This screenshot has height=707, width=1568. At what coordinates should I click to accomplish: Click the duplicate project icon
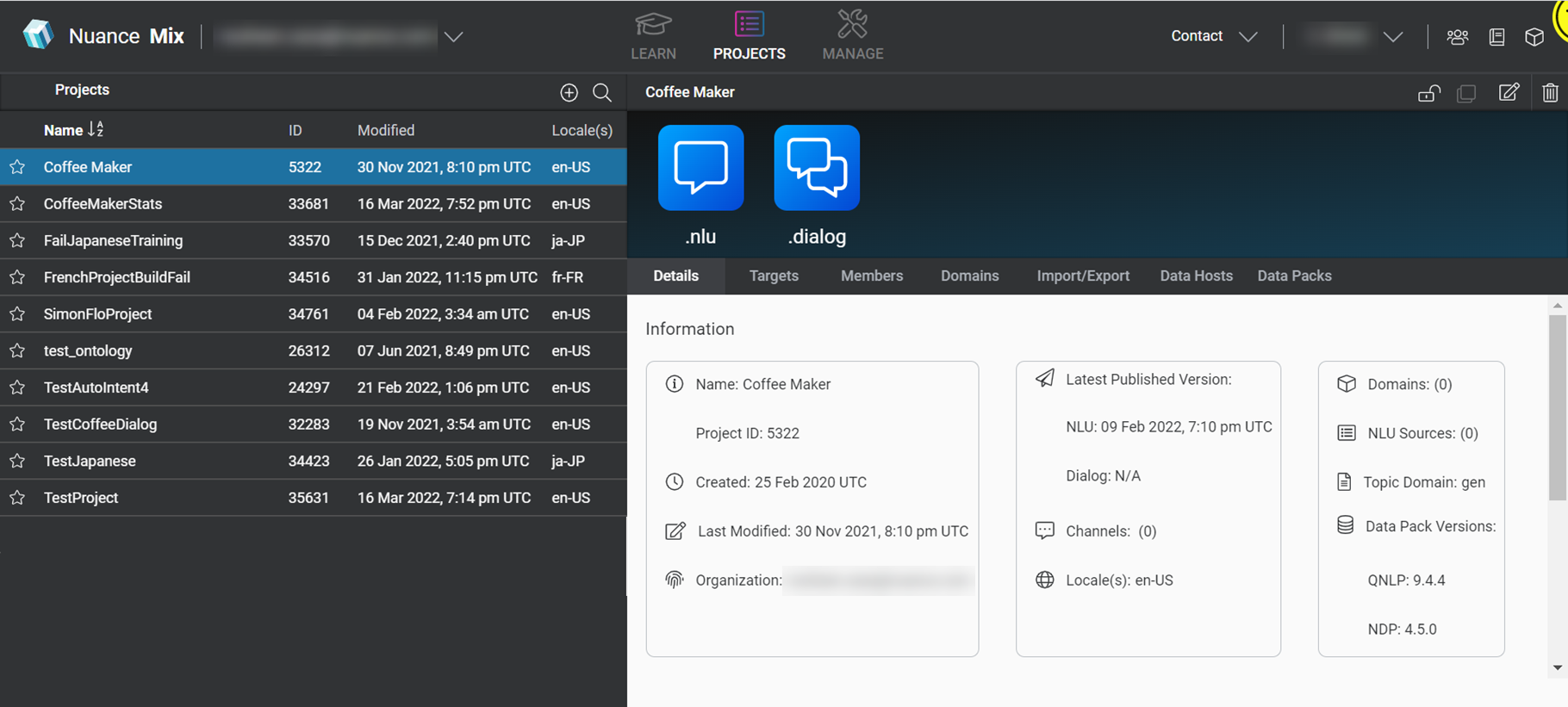point(1466,92)
